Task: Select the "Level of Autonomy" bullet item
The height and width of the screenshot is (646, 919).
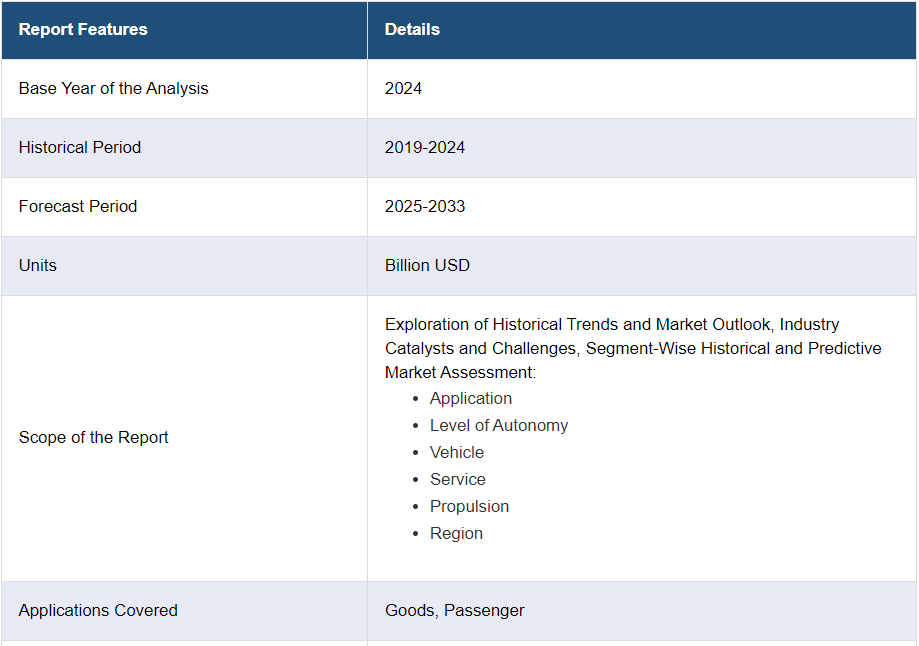Action: click(499, 426)
